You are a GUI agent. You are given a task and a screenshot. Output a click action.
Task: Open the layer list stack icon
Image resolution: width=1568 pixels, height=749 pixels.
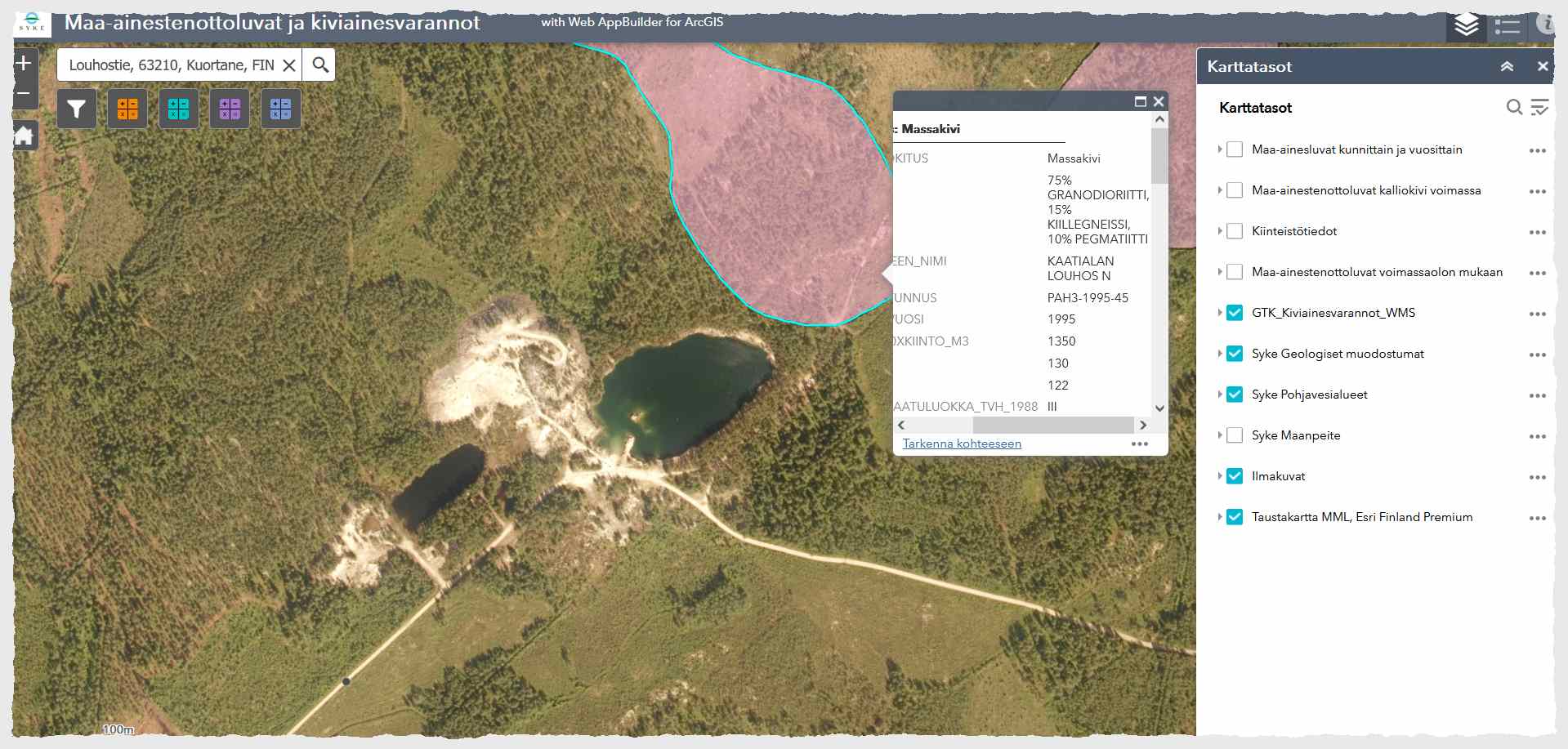click(1466, 25)
